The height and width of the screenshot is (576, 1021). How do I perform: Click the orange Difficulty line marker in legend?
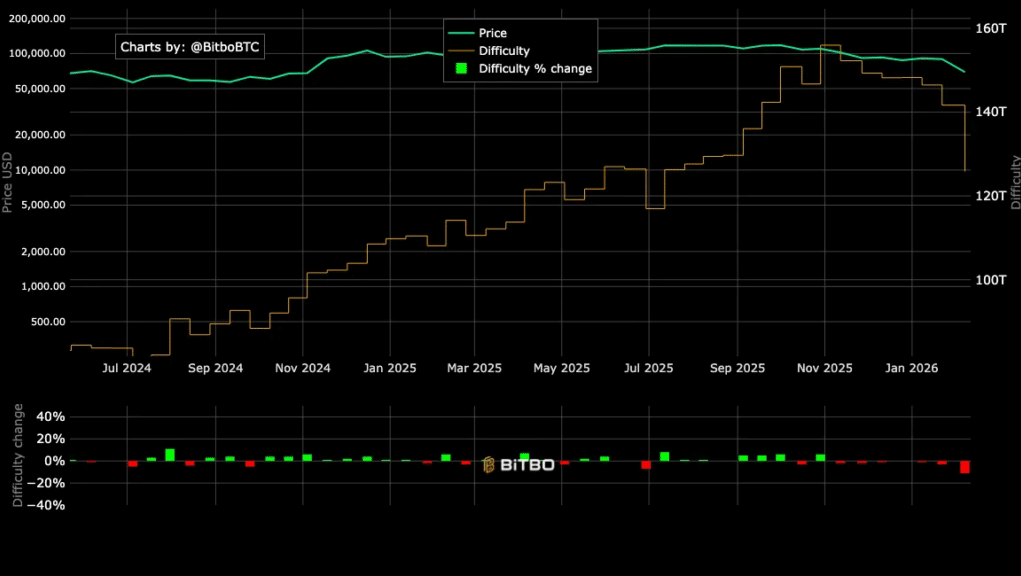(x=463, y=50)
